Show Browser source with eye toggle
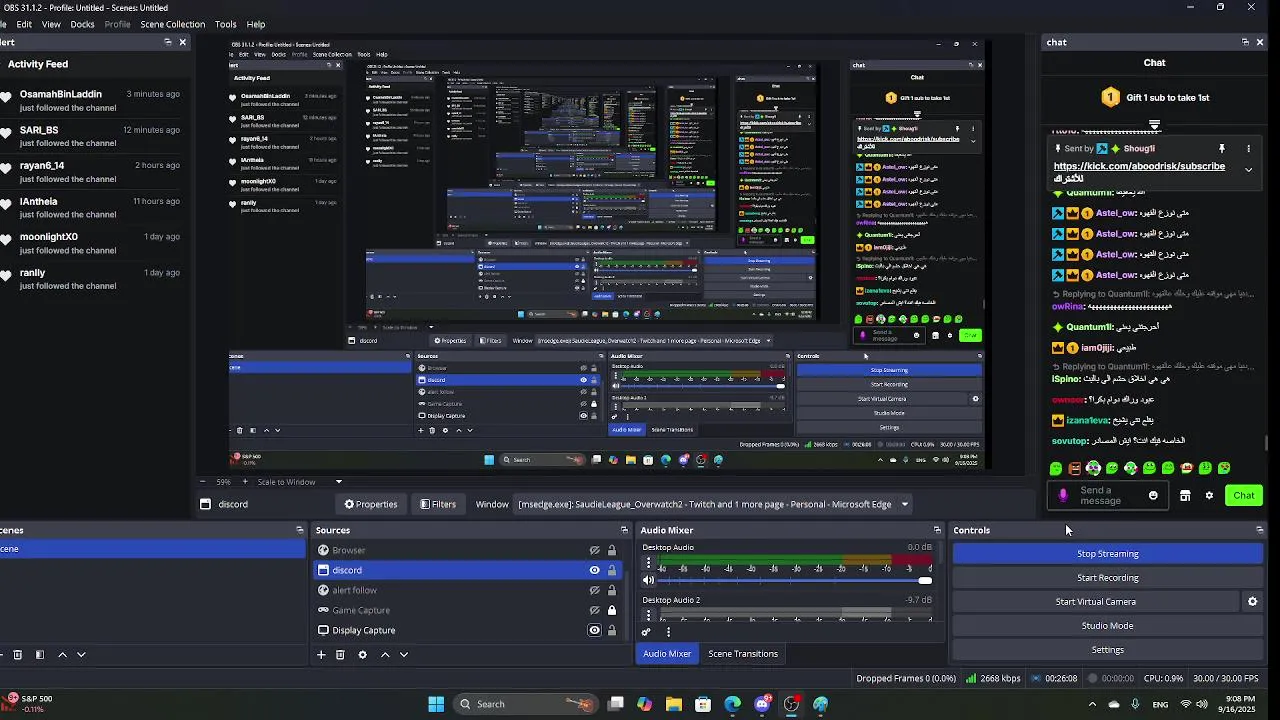This screenshot has height=720, width=1280. 594,550
